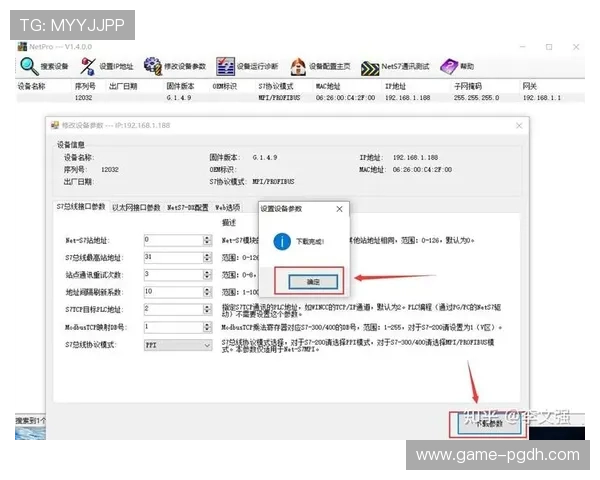Click the MPI/PROFIBUS cell in device list
Image resolution: width=600 pixels, height=480 pixels.
pyautogui.click(x=279, y=98)
